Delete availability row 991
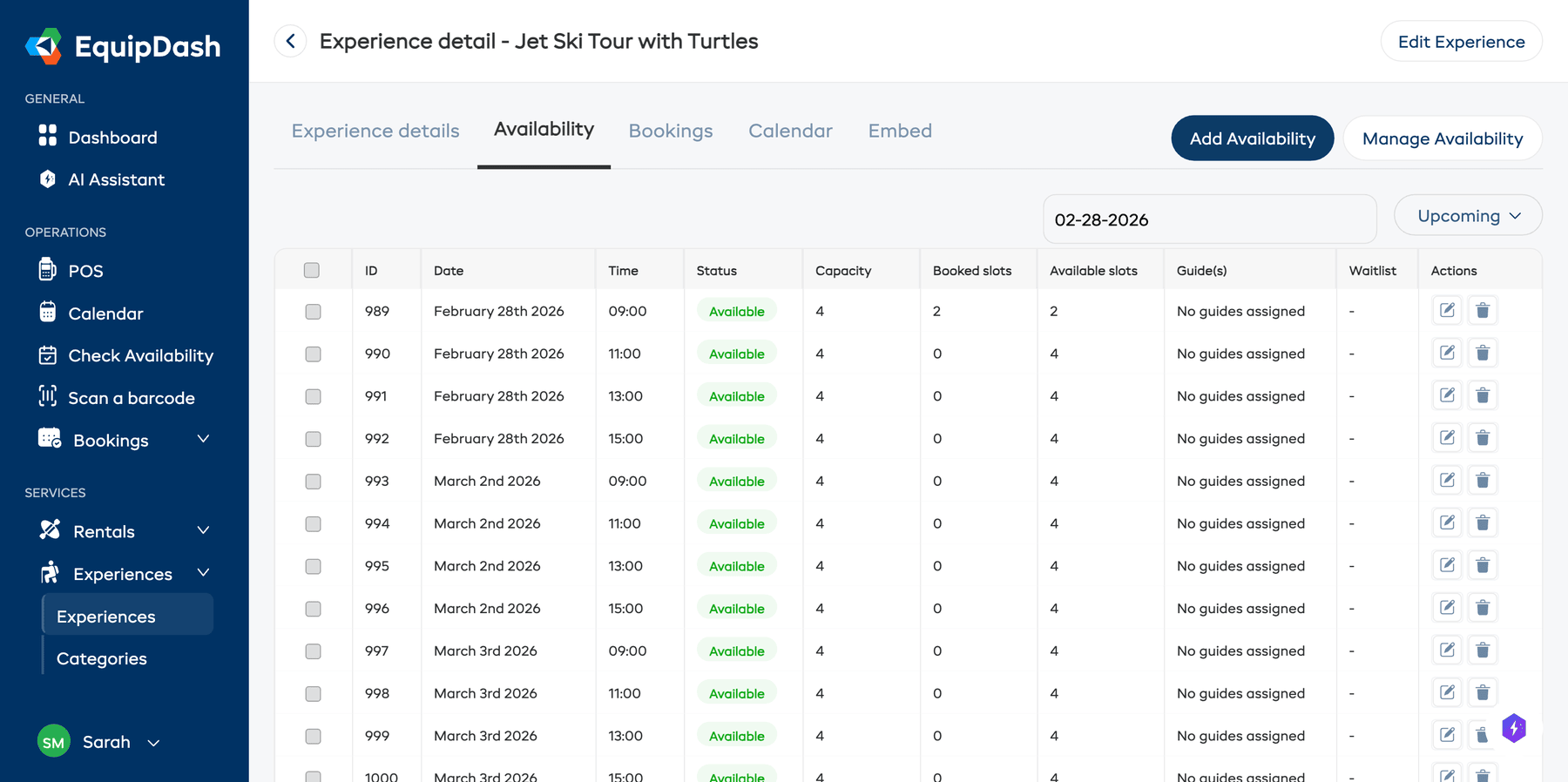This screenshot has height=782, width=1568. pos(1483,396)
